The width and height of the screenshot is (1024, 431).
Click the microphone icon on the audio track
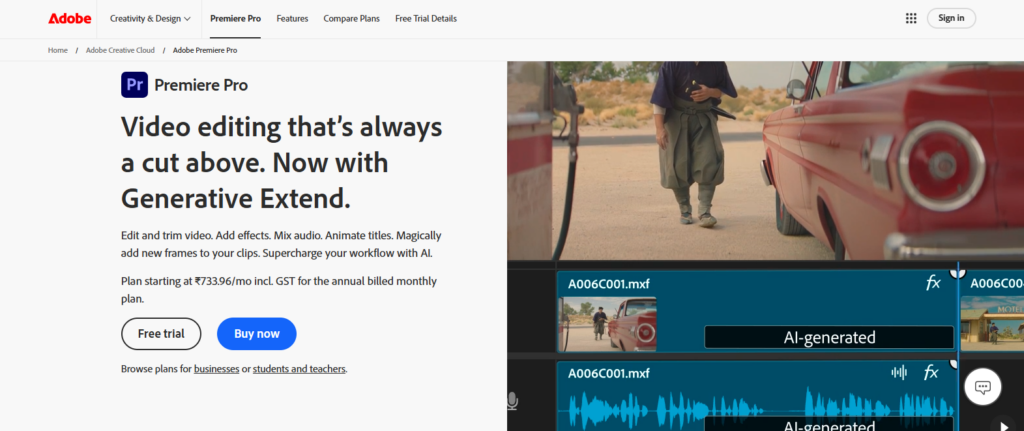512,401
